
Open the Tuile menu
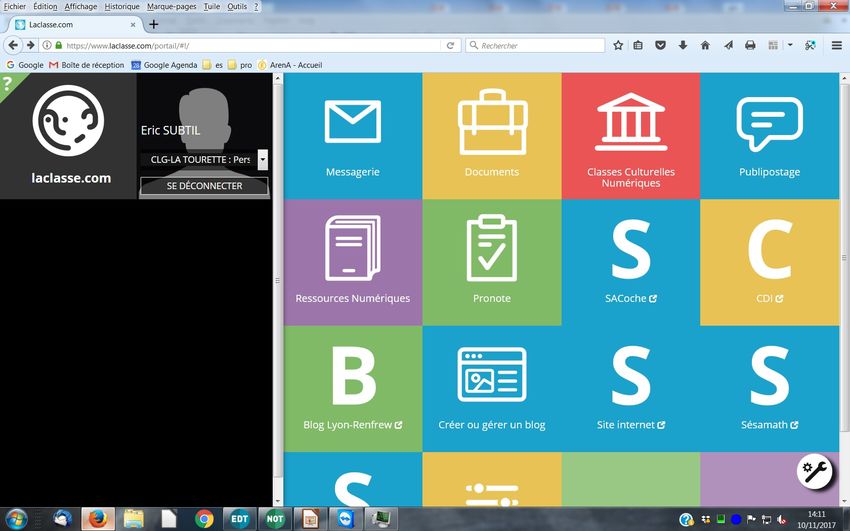point(212,7)
